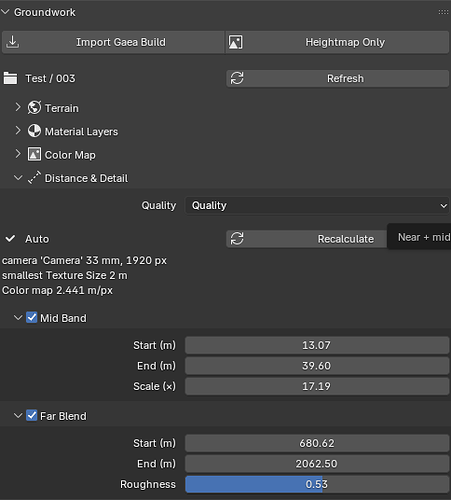Image resolution: width=451 pixels, height=500 pixels.
Task: Collapse the Far Blend subpanel
Action: click(x=18, y=416)
